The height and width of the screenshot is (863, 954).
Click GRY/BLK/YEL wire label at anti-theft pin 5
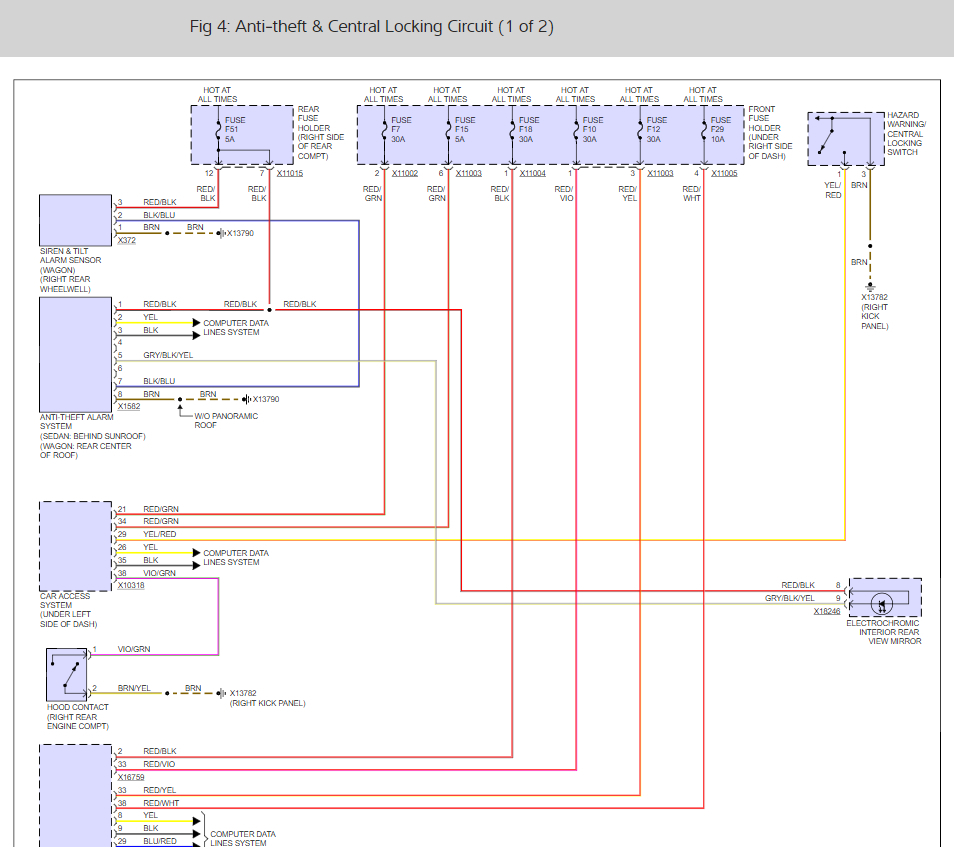[168, 355]
